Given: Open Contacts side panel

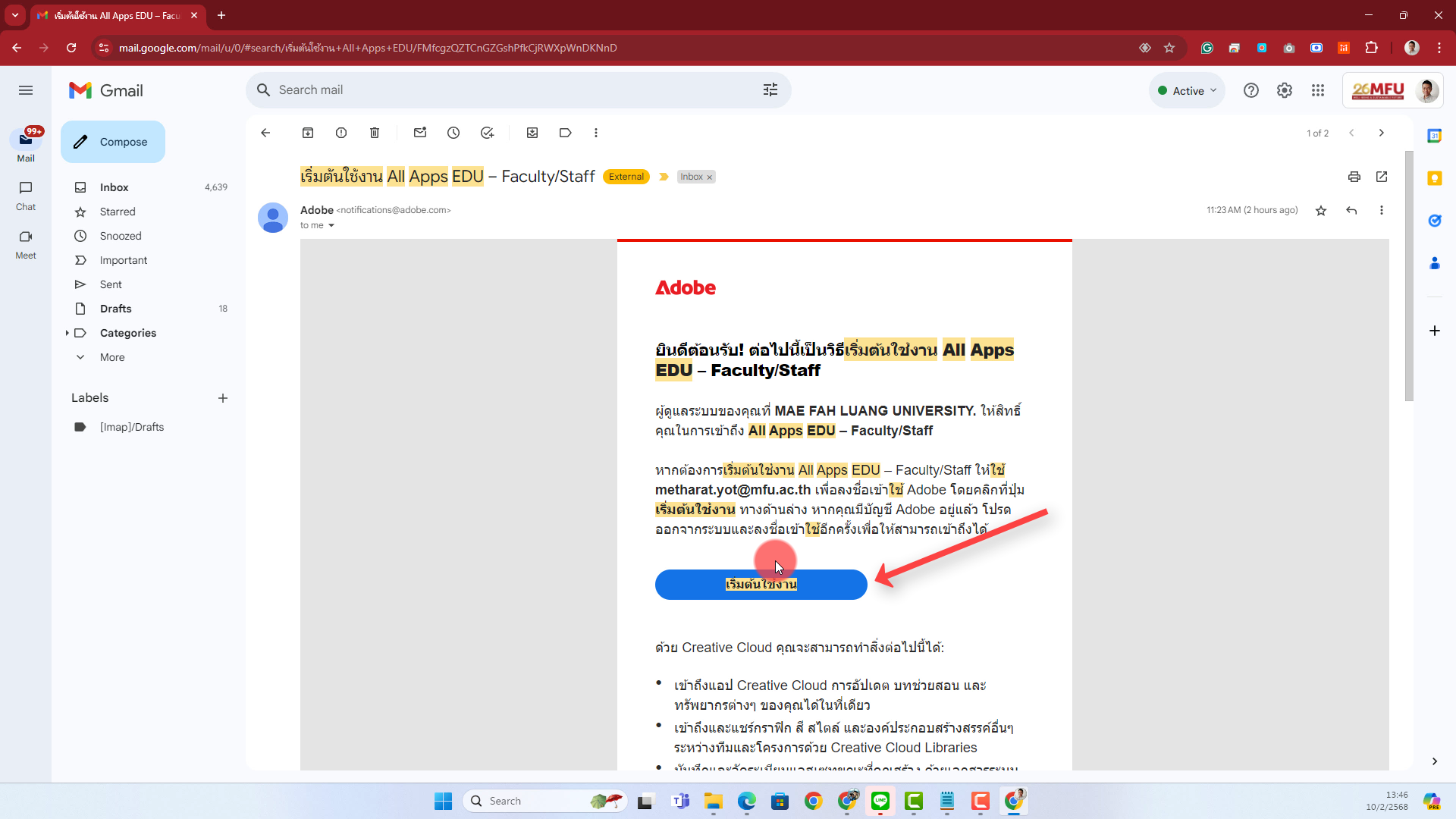Looking at the screenshot, I should point(1435,263).
